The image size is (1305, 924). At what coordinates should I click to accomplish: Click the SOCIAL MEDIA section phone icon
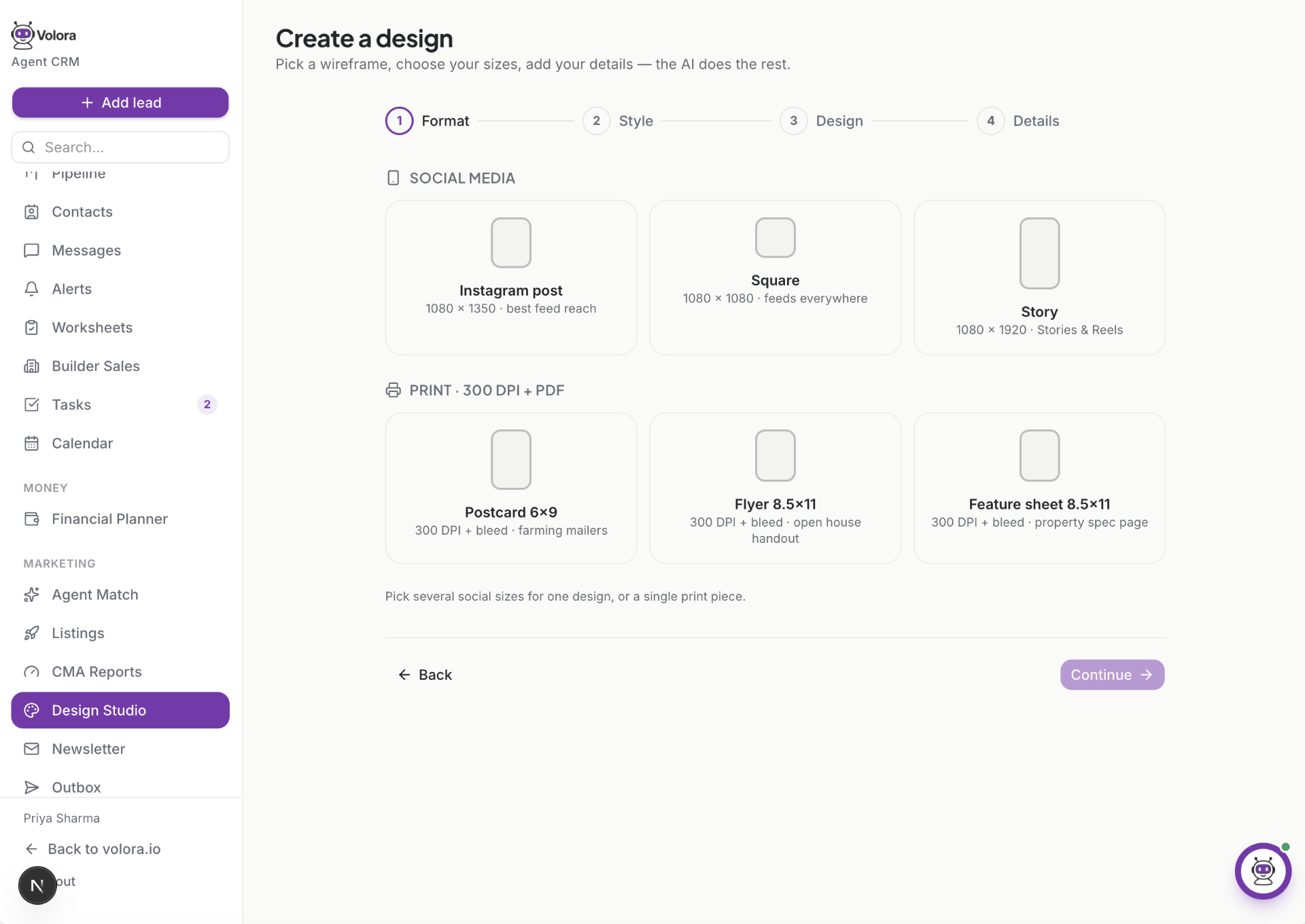[x=393, y=178]
